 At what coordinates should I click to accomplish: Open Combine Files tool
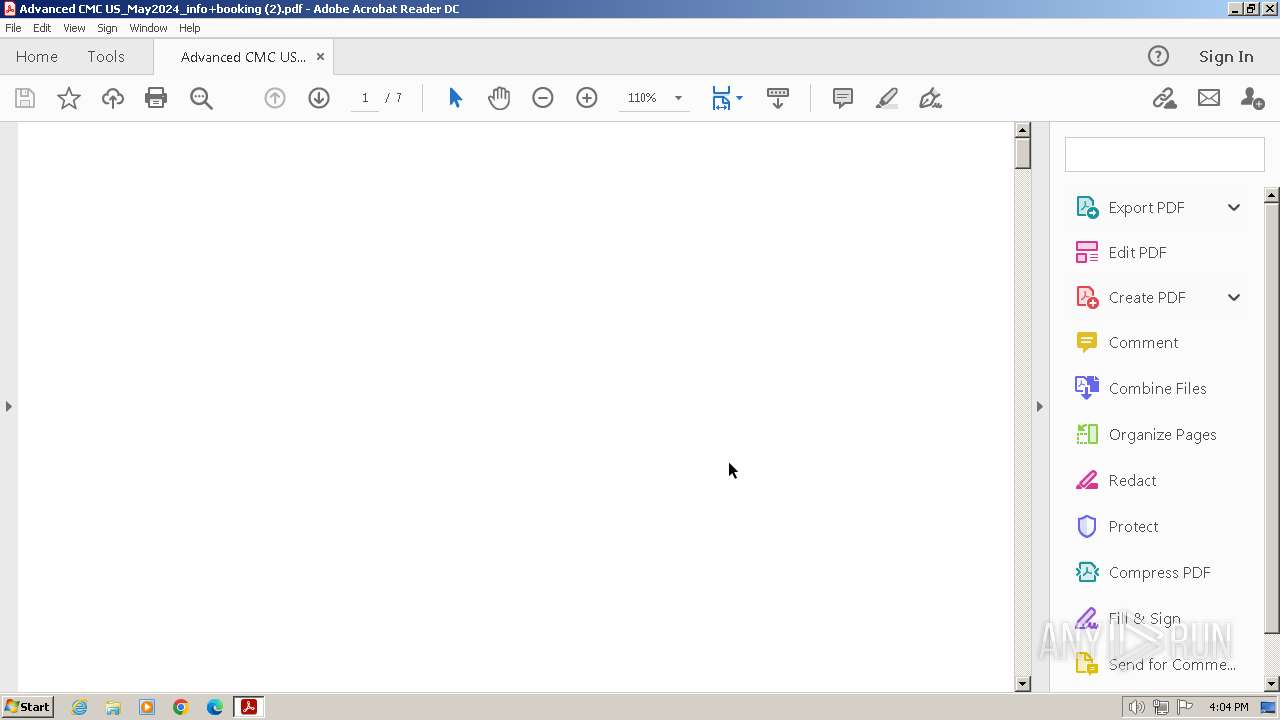pos(1158,388)
